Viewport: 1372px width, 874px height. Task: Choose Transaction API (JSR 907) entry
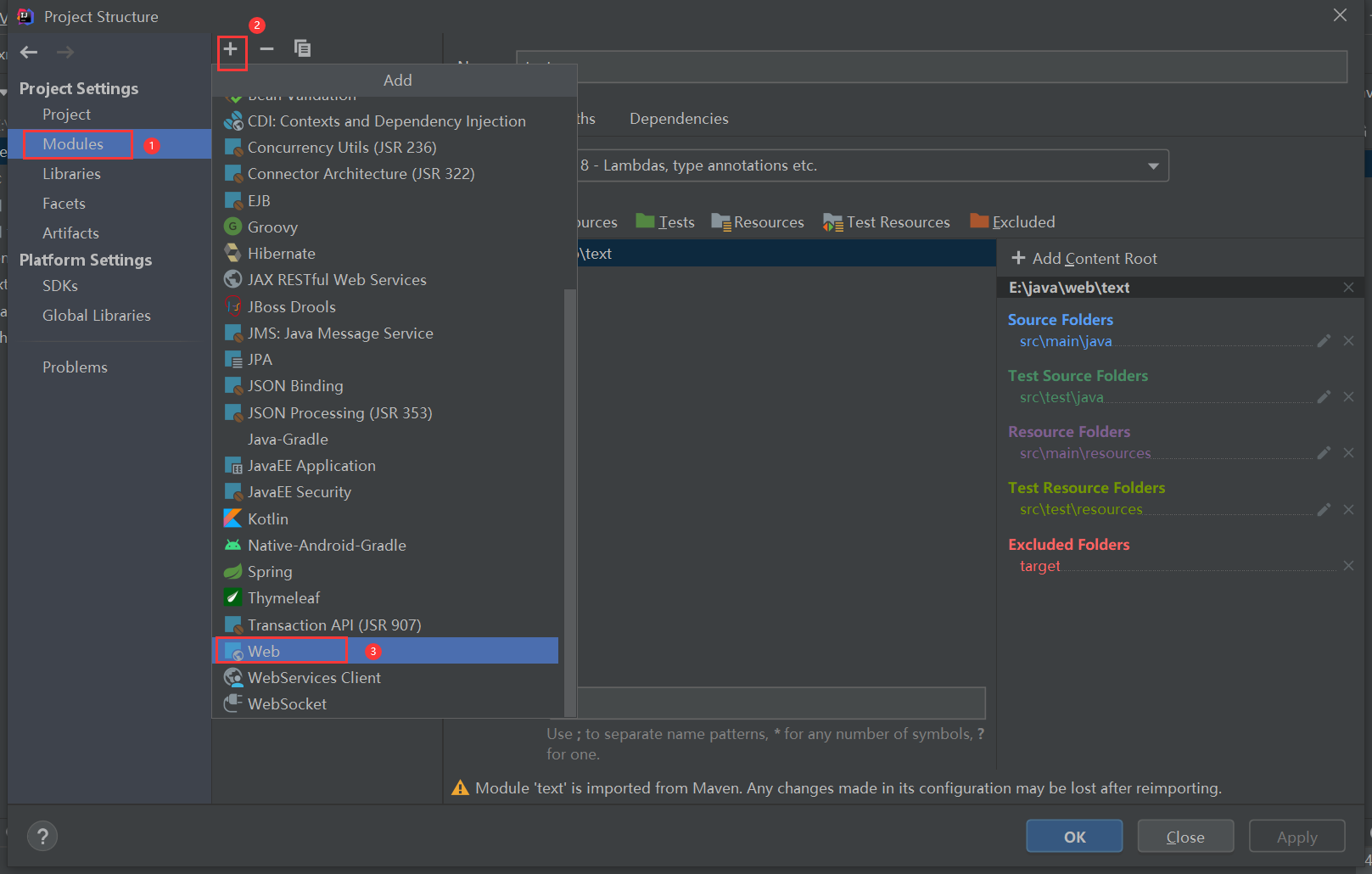[x=385, y=625]
